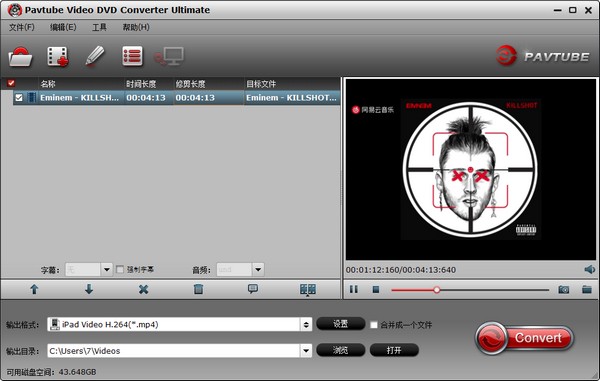Open the 音频 audio track dropdown

pos(258,270)
